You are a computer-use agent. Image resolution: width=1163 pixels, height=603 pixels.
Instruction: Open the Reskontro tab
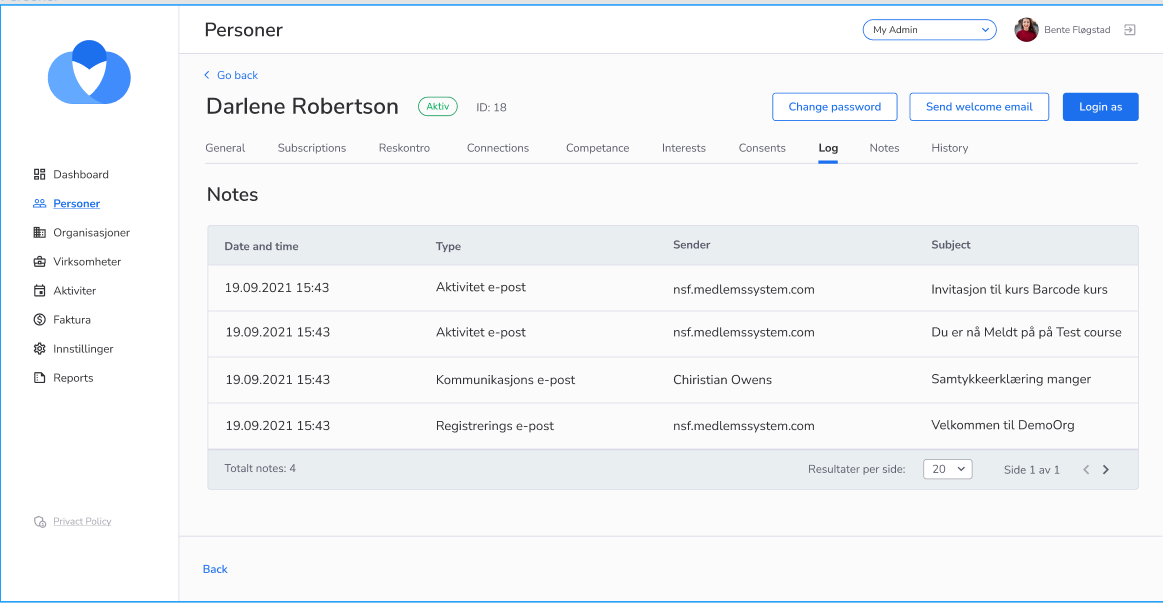[404, 148]
